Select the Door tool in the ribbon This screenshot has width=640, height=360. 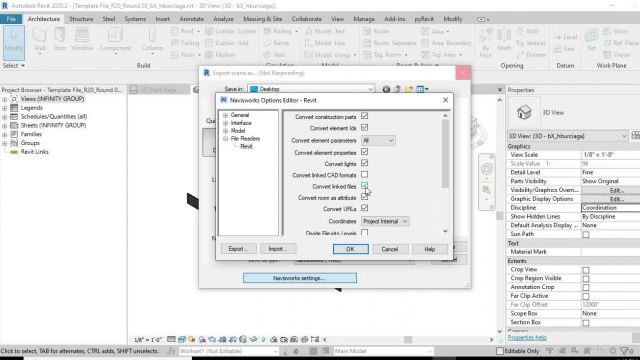click(60, 40)
